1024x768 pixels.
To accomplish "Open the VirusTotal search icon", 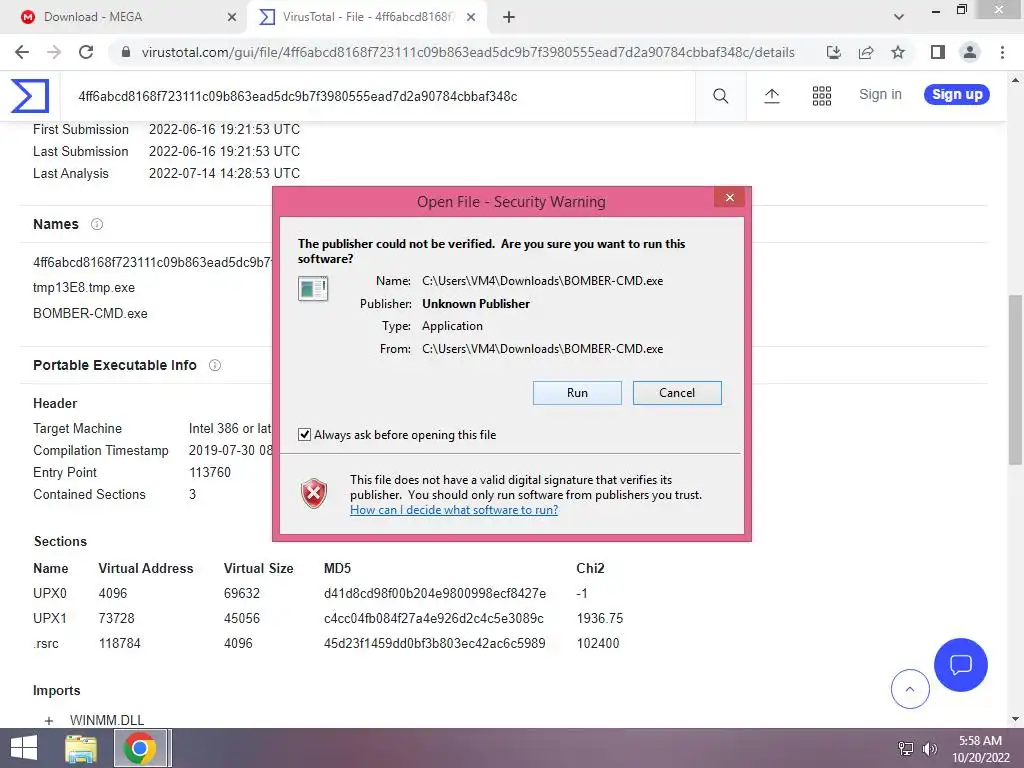I will 720,96.
